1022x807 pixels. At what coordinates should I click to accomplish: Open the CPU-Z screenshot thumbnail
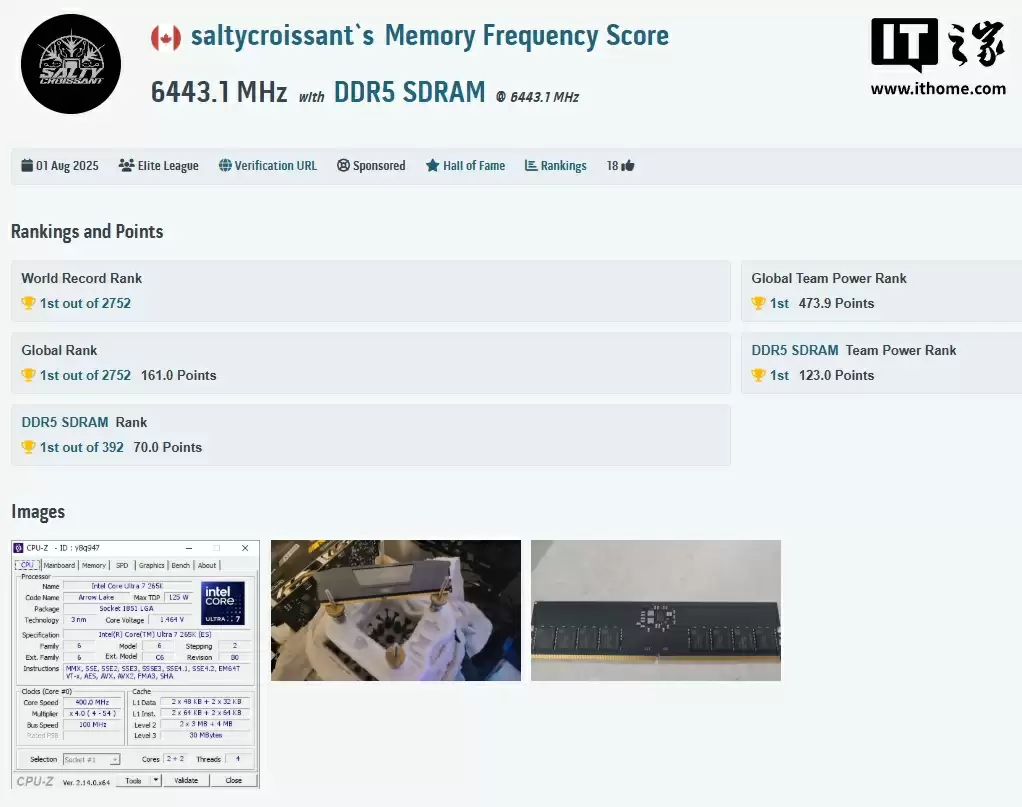[x=135, y=664]
